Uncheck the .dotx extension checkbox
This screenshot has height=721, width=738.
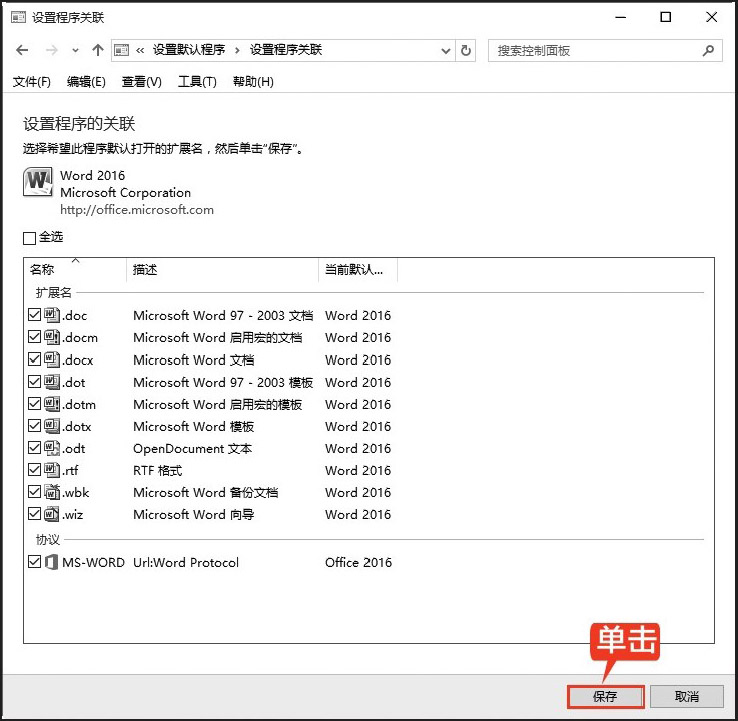pos(34,425)
